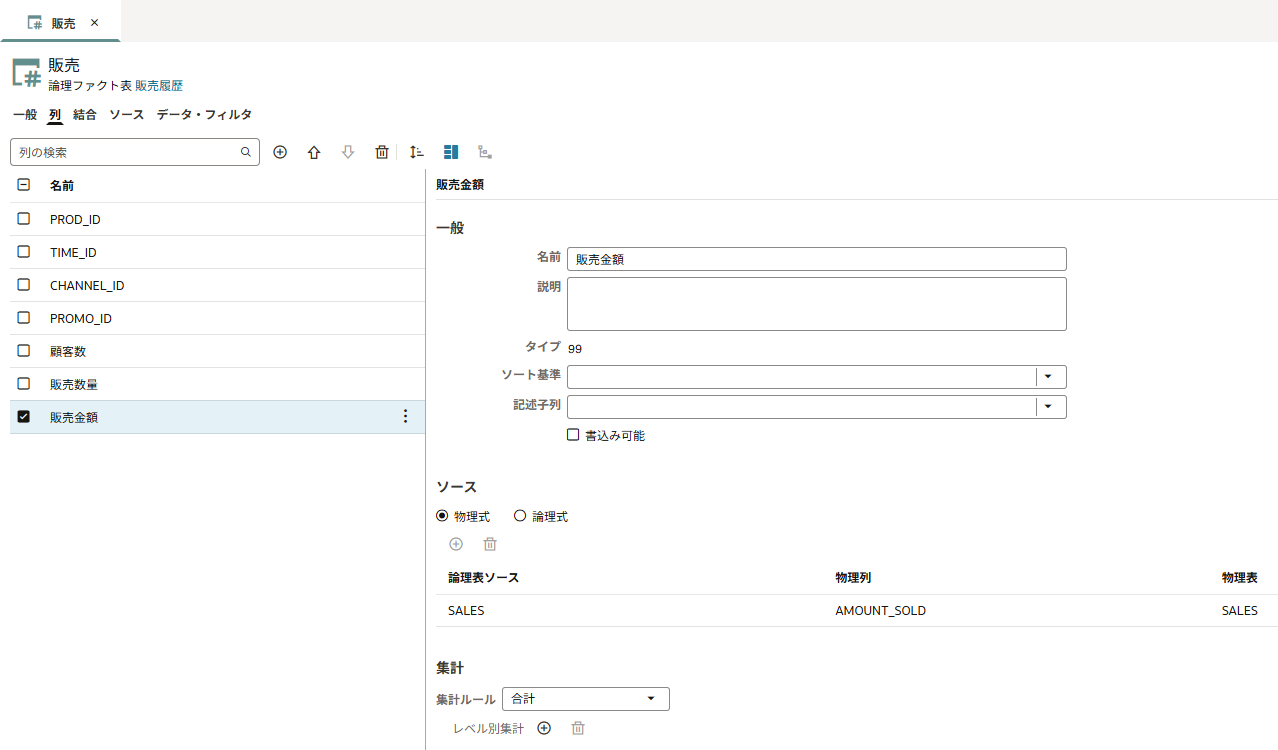Click the logical table icon beside 販売 title

point(27,74)
